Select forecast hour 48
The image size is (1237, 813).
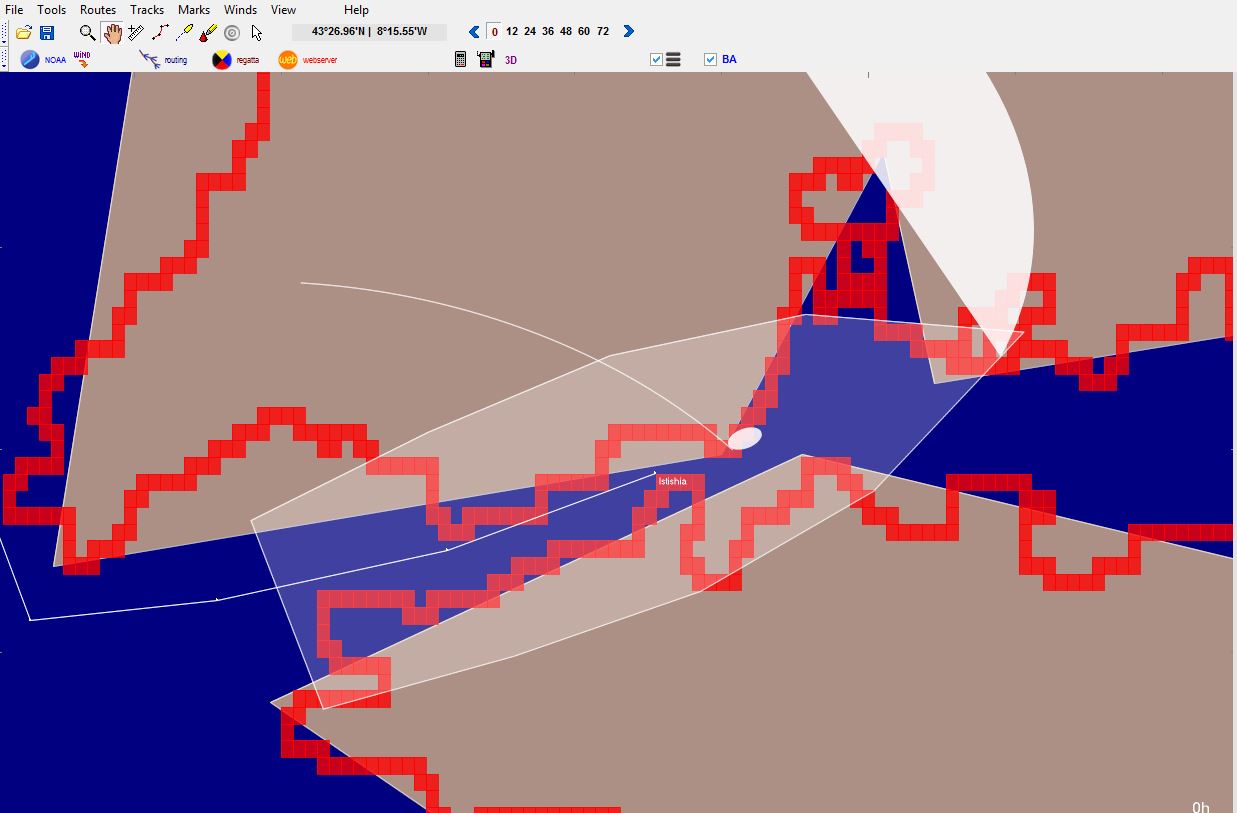566,32
